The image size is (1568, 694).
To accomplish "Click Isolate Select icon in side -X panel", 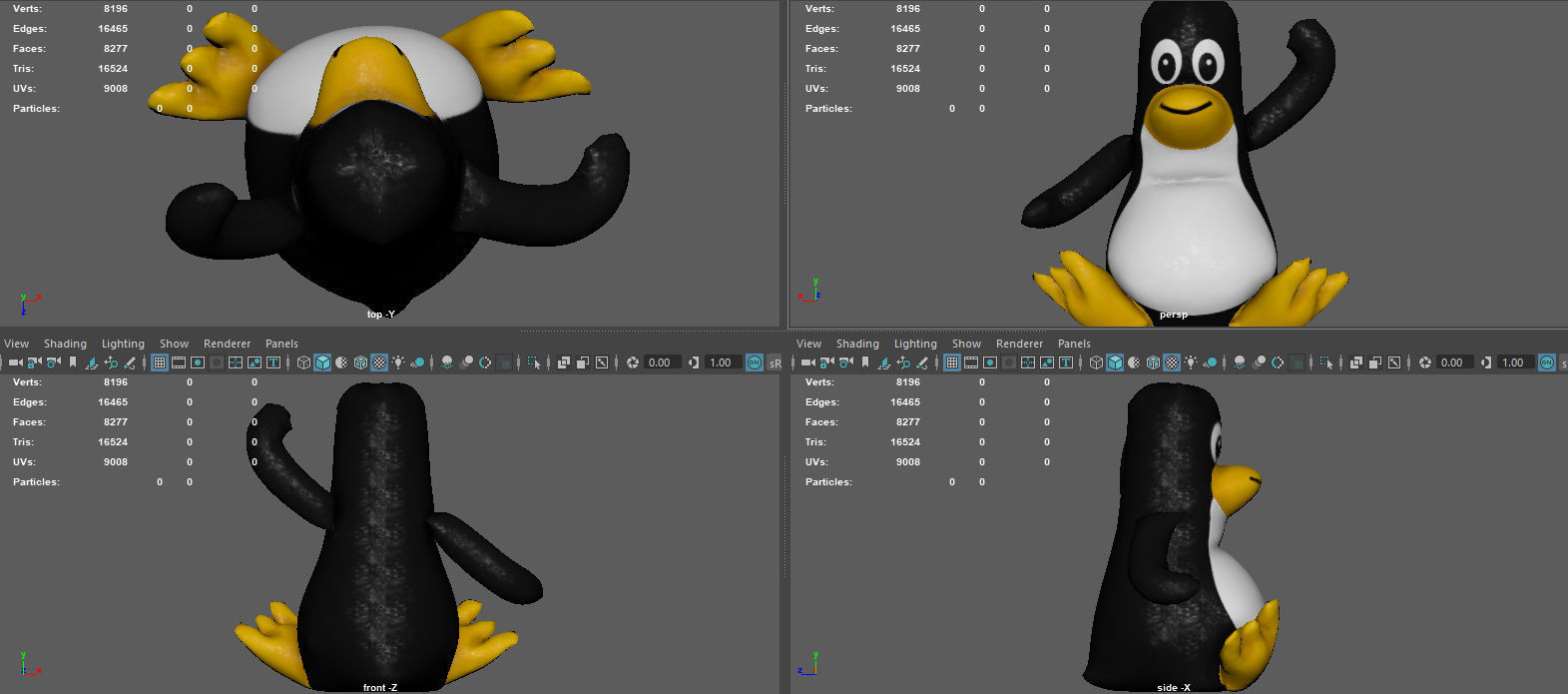I will point(1326,362).
